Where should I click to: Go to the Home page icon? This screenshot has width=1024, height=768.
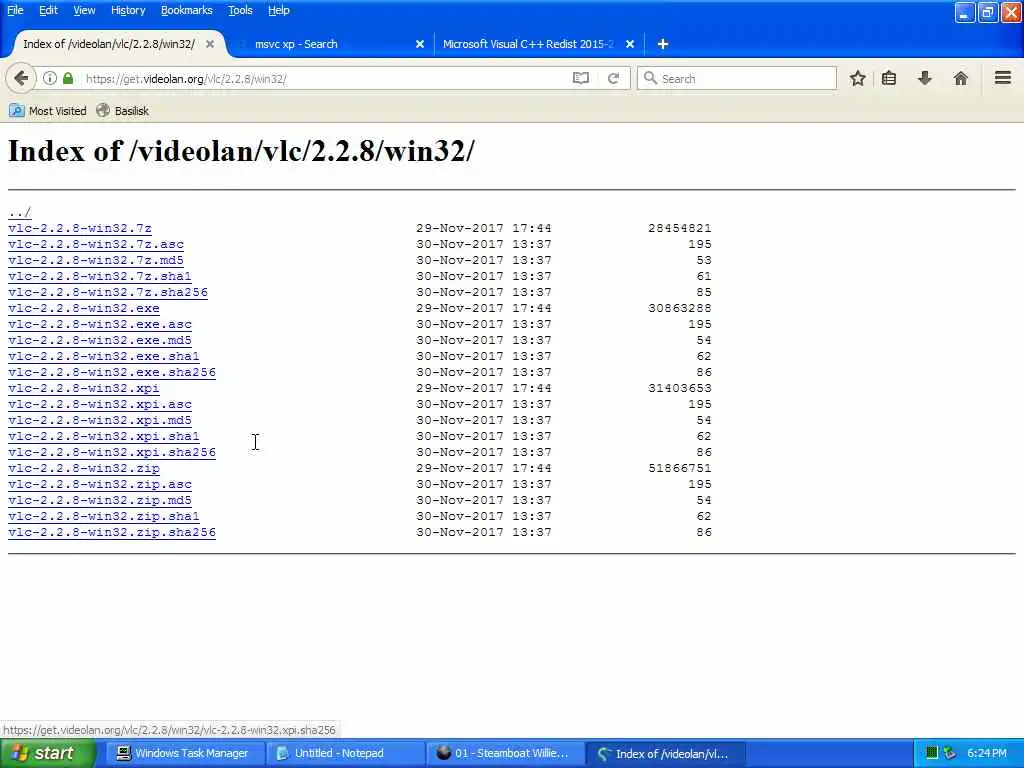pyautogui.click(x=961, y=78)
